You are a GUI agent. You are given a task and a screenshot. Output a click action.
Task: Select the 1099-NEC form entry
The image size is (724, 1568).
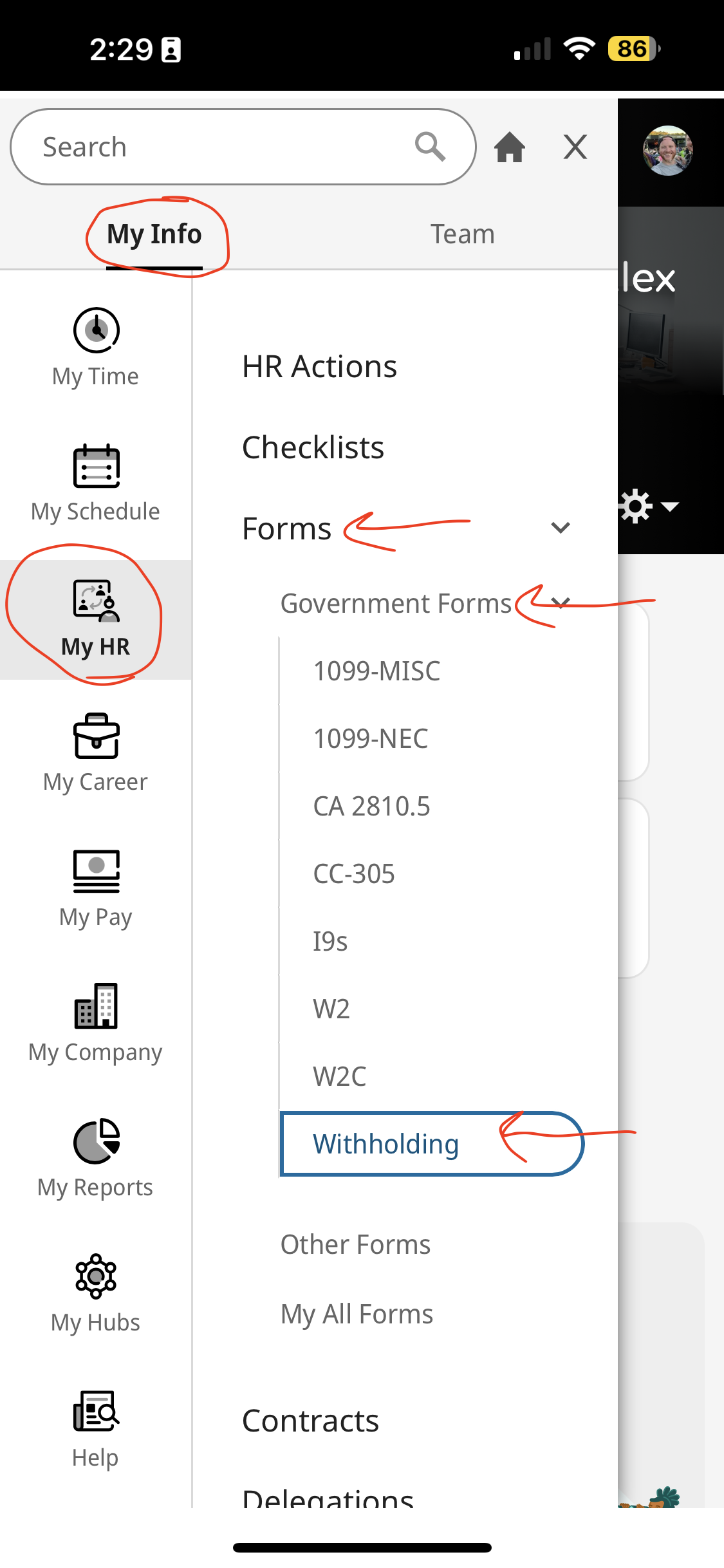[x=370, y=738]
